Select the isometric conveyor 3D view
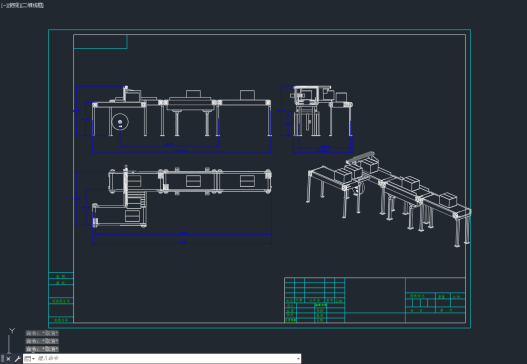Screen dimensions: 527x364 coord(389,199)
